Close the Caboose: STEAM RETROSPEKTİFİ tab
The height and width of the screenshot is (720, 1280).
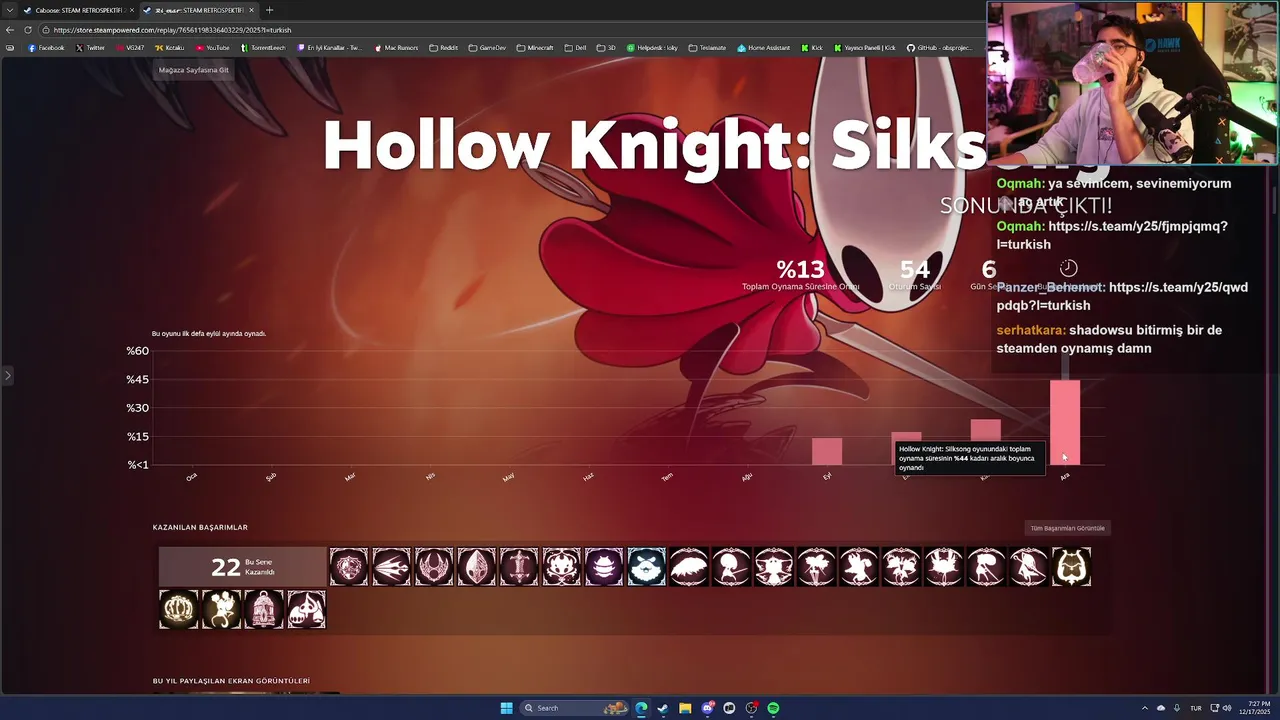[x=131, y=10]
